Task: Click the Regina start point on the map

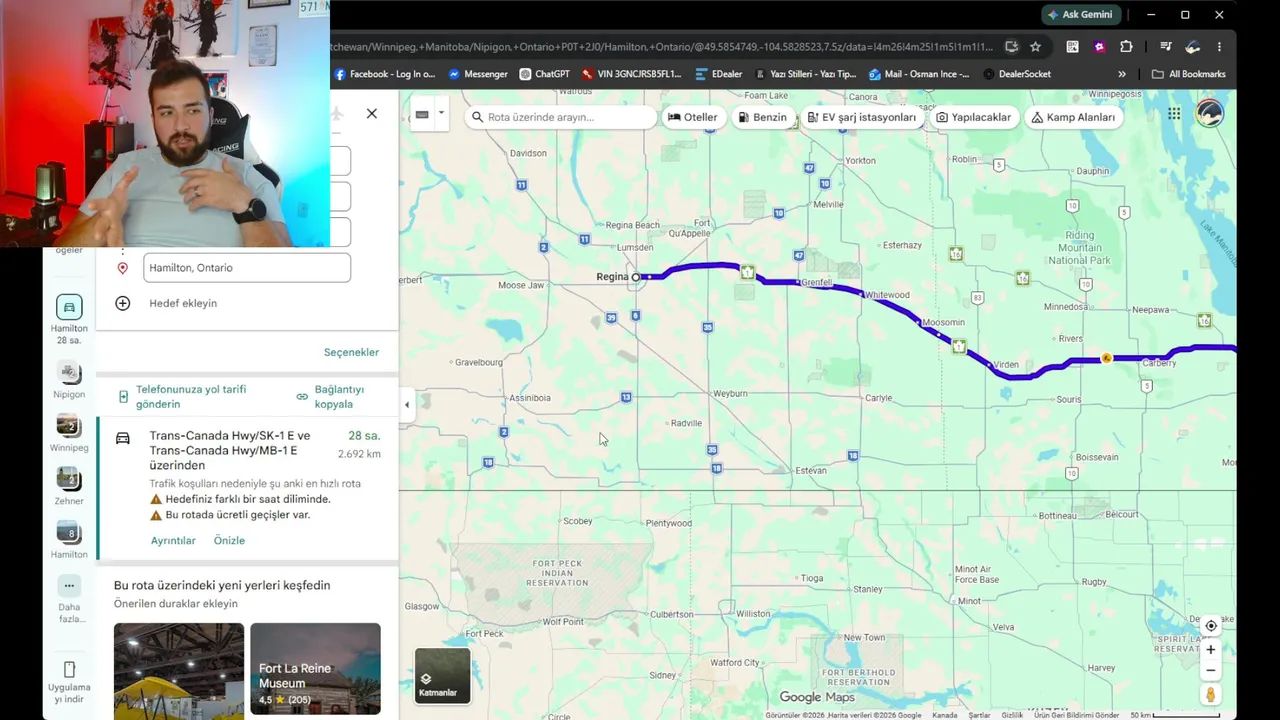Action: [636, 277]
